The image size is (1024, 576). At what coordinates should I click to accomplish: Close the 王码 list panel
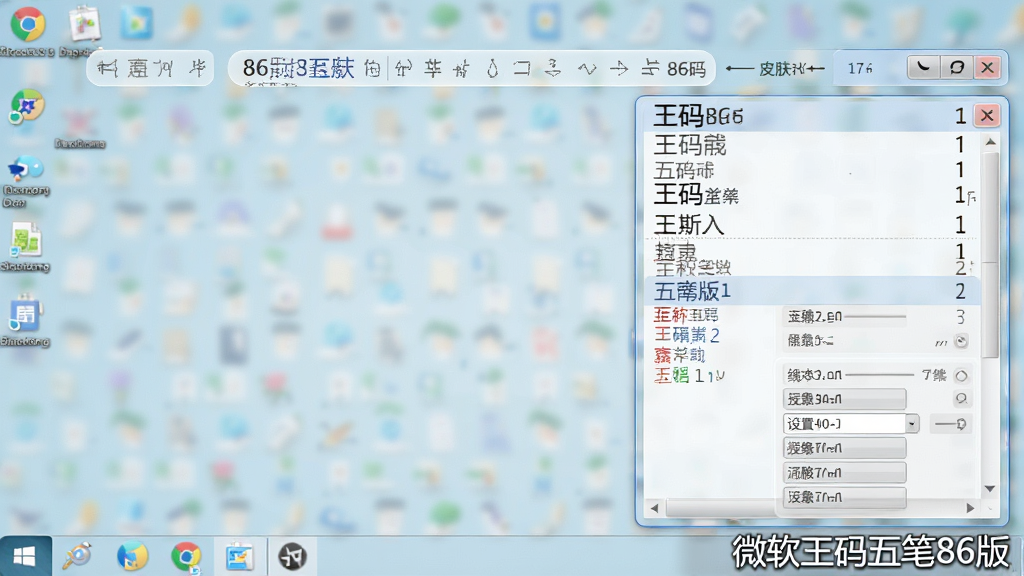click(987, 116)
